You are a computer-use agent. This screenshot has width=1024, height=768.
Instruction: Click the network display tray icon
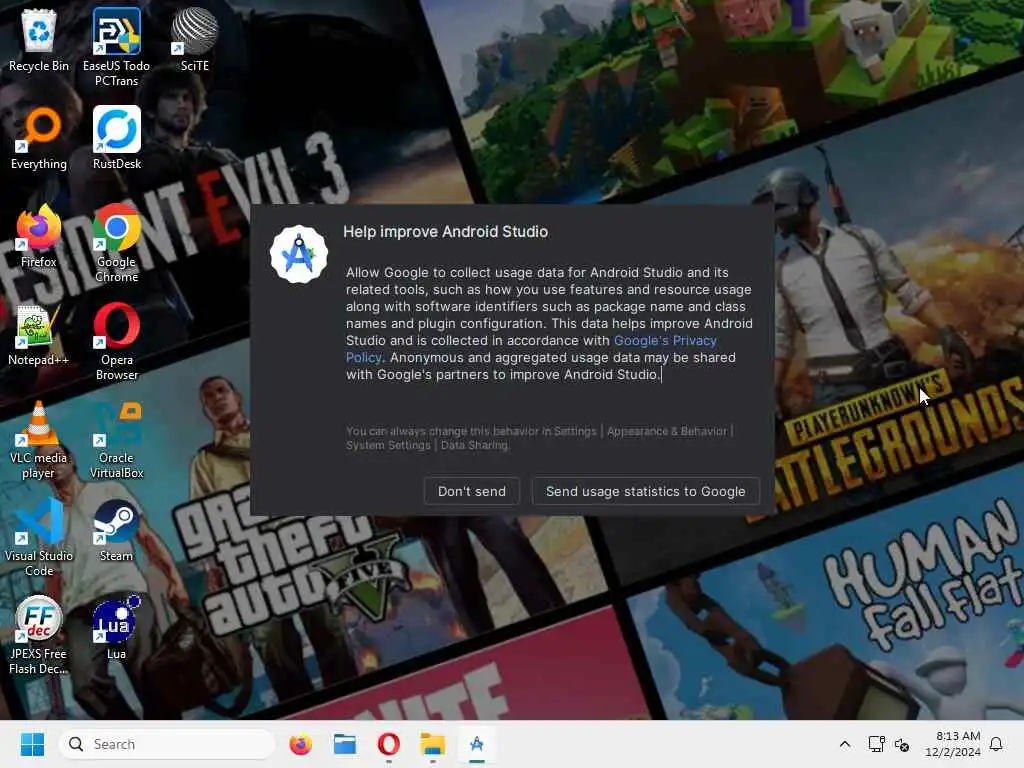[876, 744]
